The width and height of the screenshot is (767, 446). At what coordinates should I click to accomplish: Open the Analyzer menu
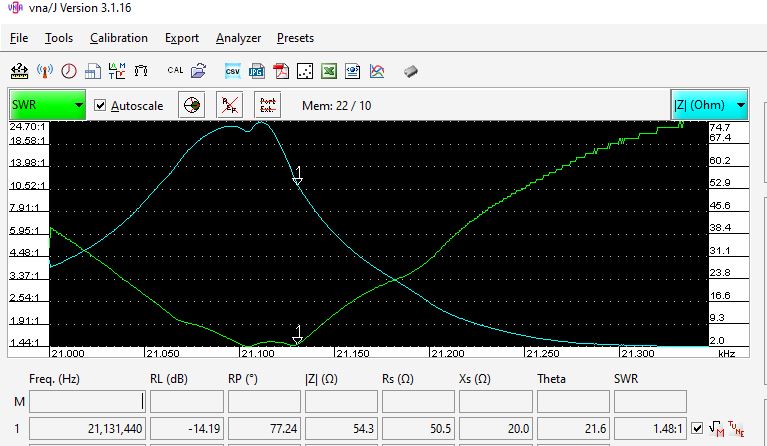point(238,38)
